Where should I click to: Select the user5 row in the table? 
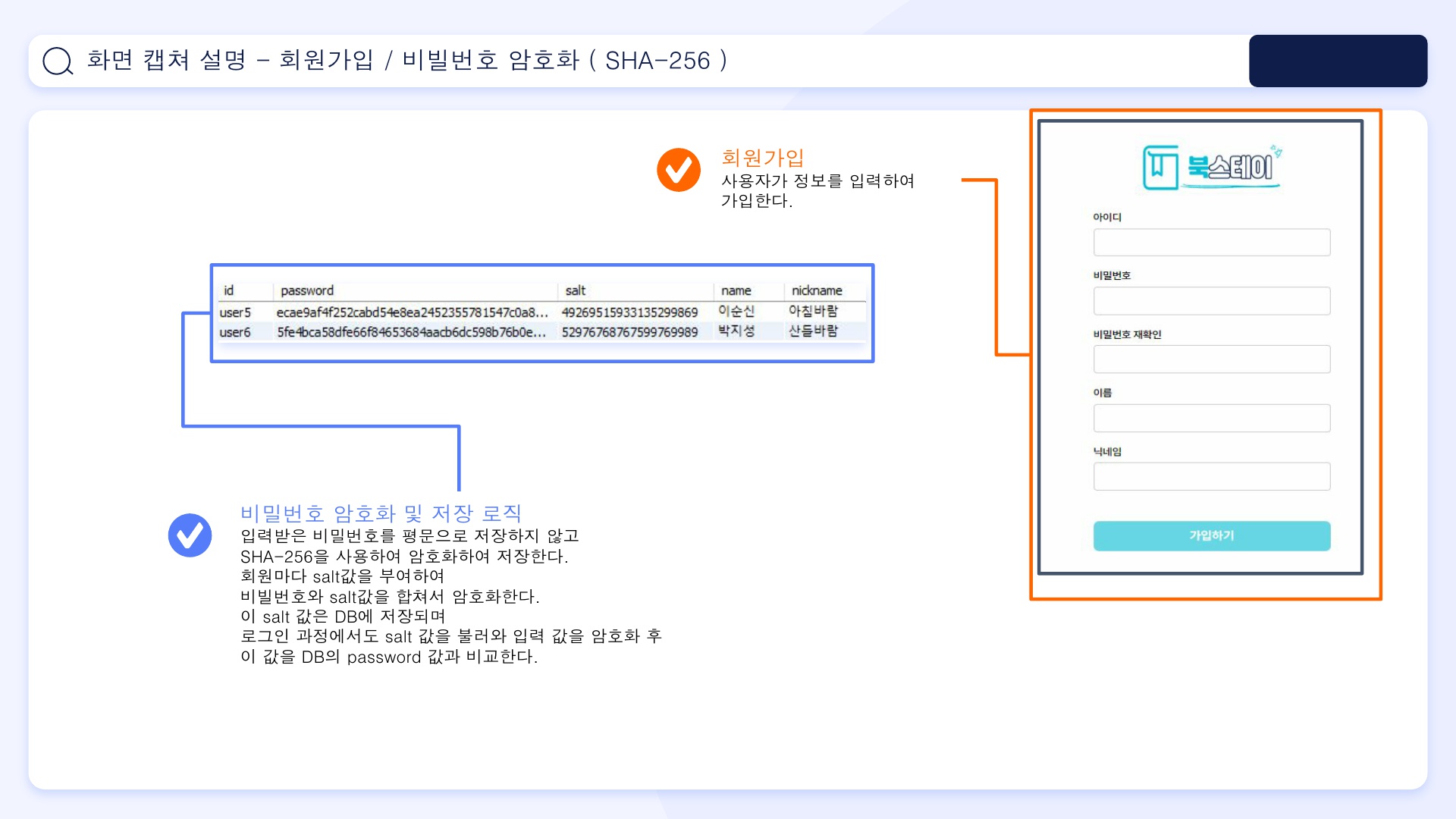[x=235, y=312]
